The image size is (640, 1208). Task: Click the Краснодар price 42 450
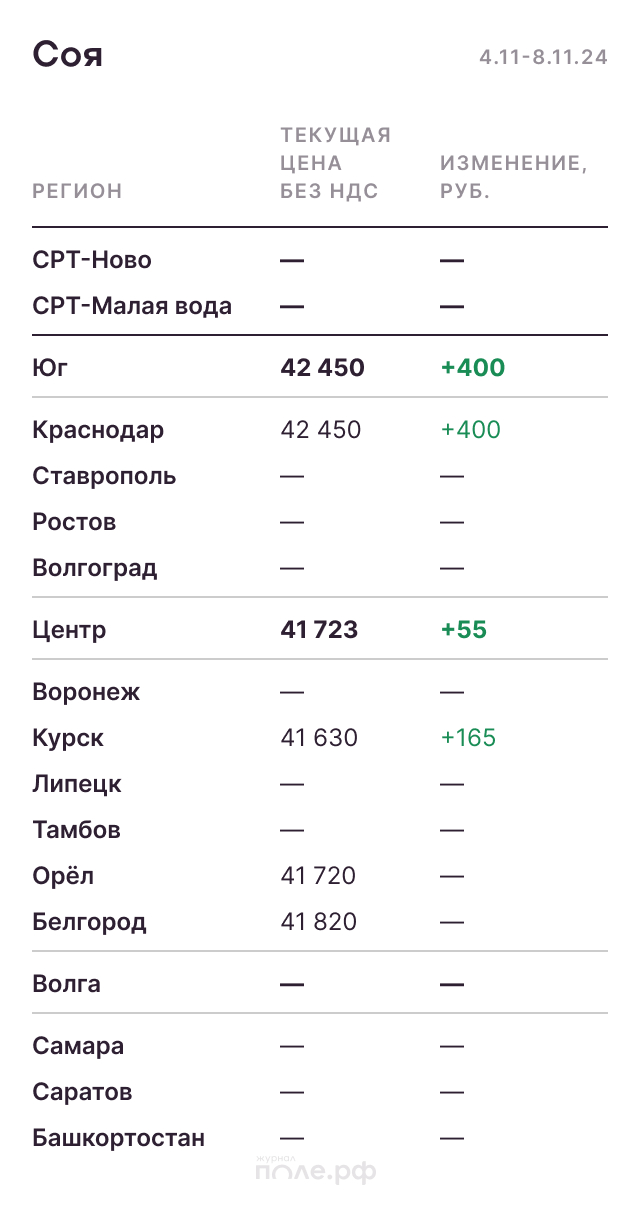pos(321,430)
